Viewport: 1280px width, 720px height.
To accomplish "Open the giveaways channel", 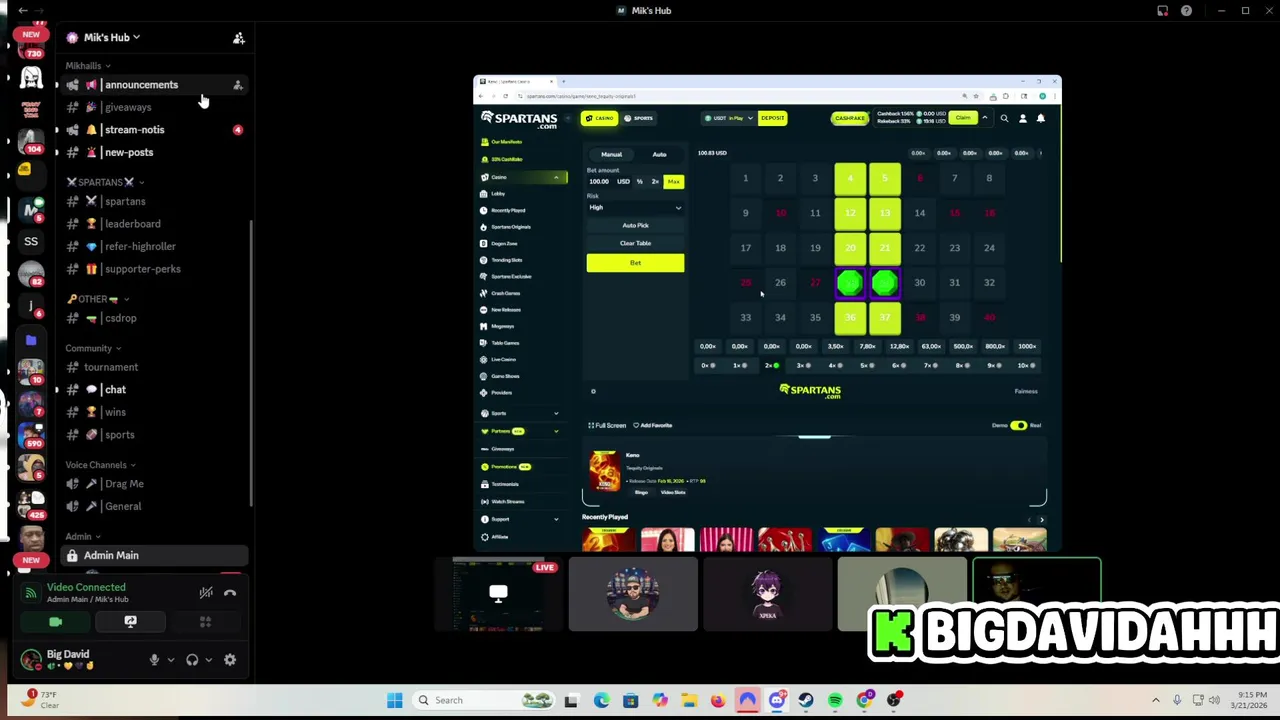I will tap(152, 107).
